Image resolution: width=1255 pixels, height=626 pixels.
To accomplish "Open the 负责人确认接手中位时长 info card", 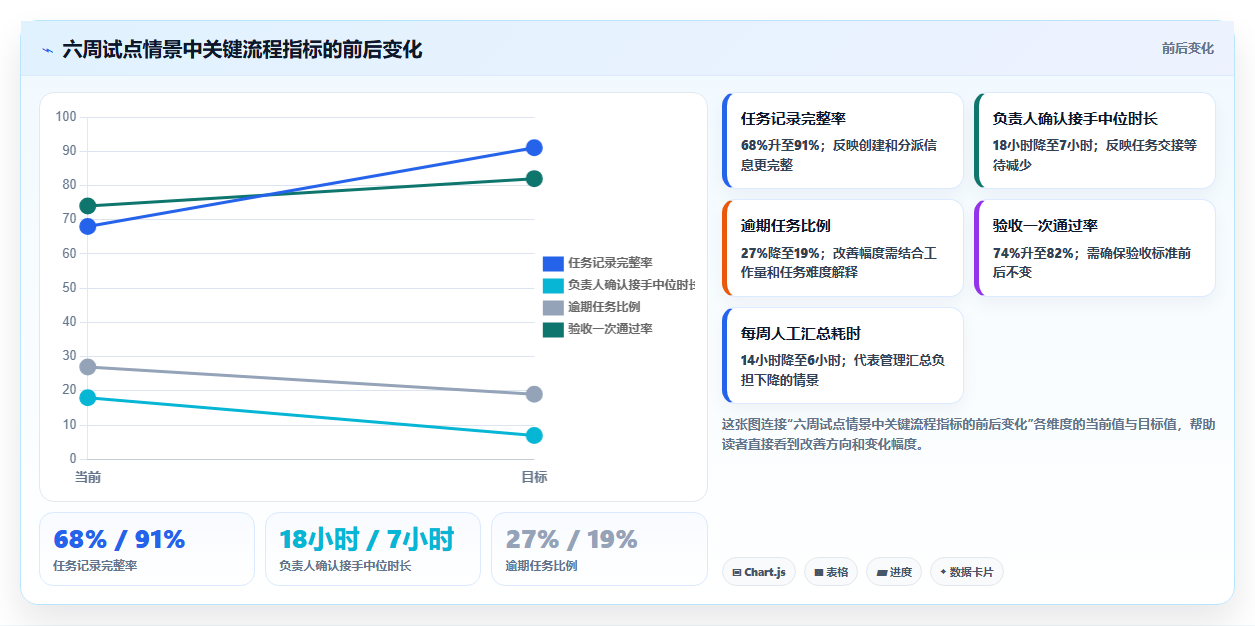I will pyautogui.click(x=1094, y=141).
